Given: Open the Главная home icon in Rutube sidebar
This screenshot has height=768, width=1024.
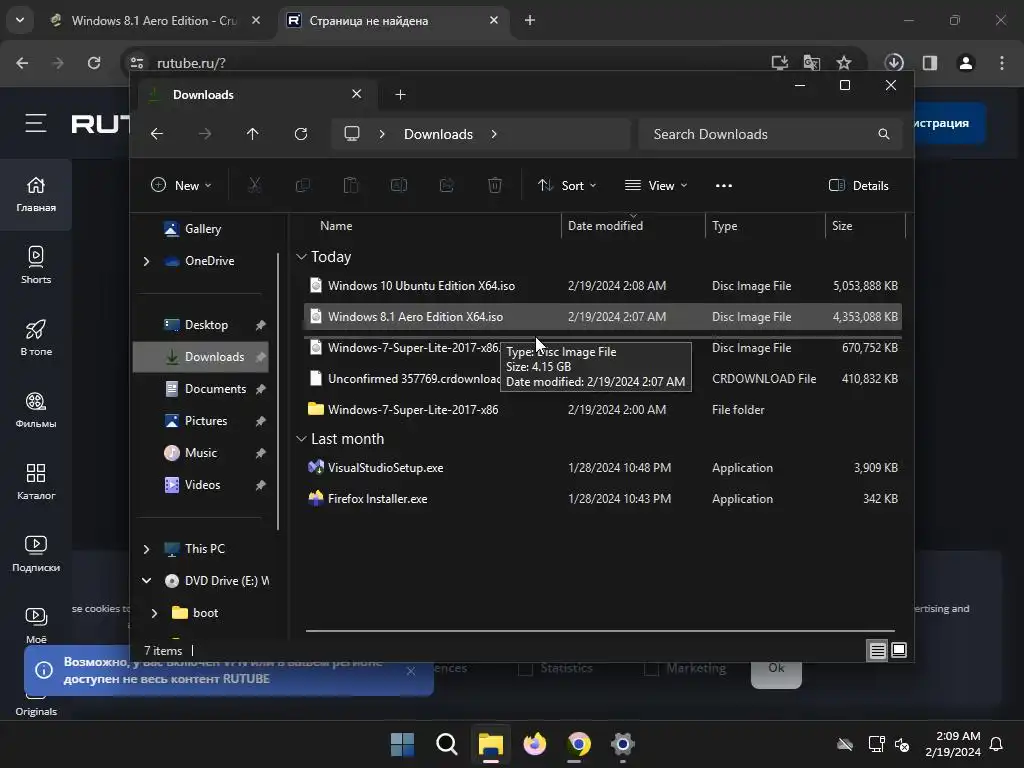Looking at the screenshot, I should tap(36, 195).
